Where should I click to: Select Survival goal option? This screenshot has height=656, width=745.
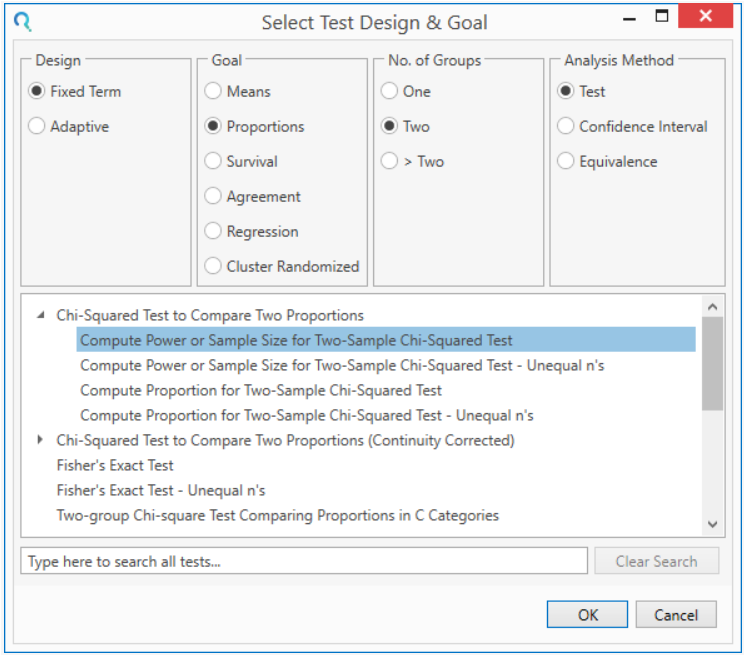pos(213,161)
